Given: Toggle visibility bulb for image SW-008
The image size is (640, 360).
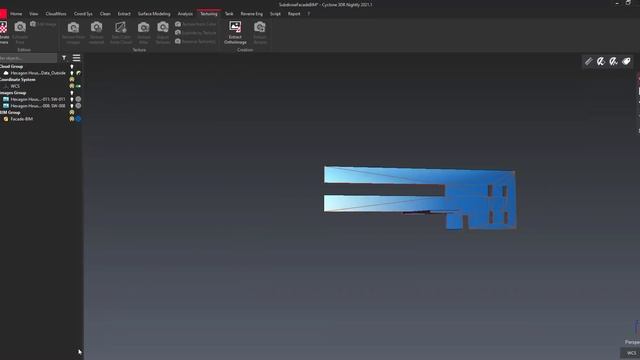Looking at the screenshot, I should (x=72, y=106).
